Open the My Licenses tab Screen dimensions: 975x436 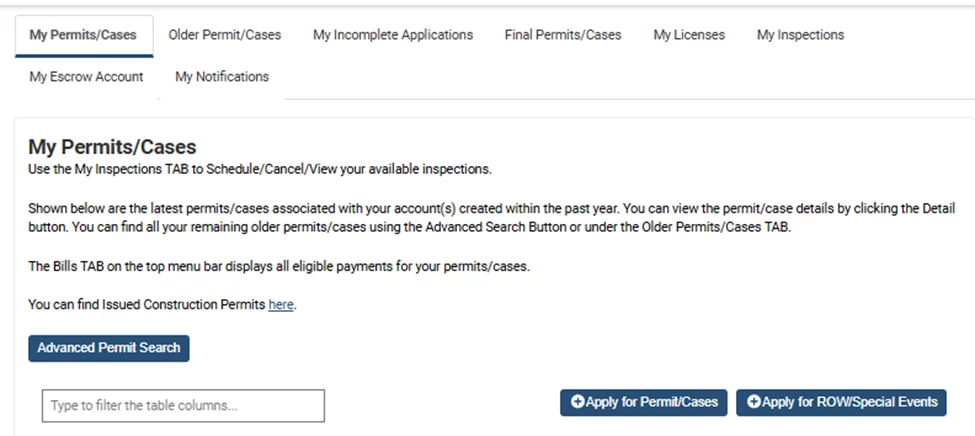click(x=689, y=35)
